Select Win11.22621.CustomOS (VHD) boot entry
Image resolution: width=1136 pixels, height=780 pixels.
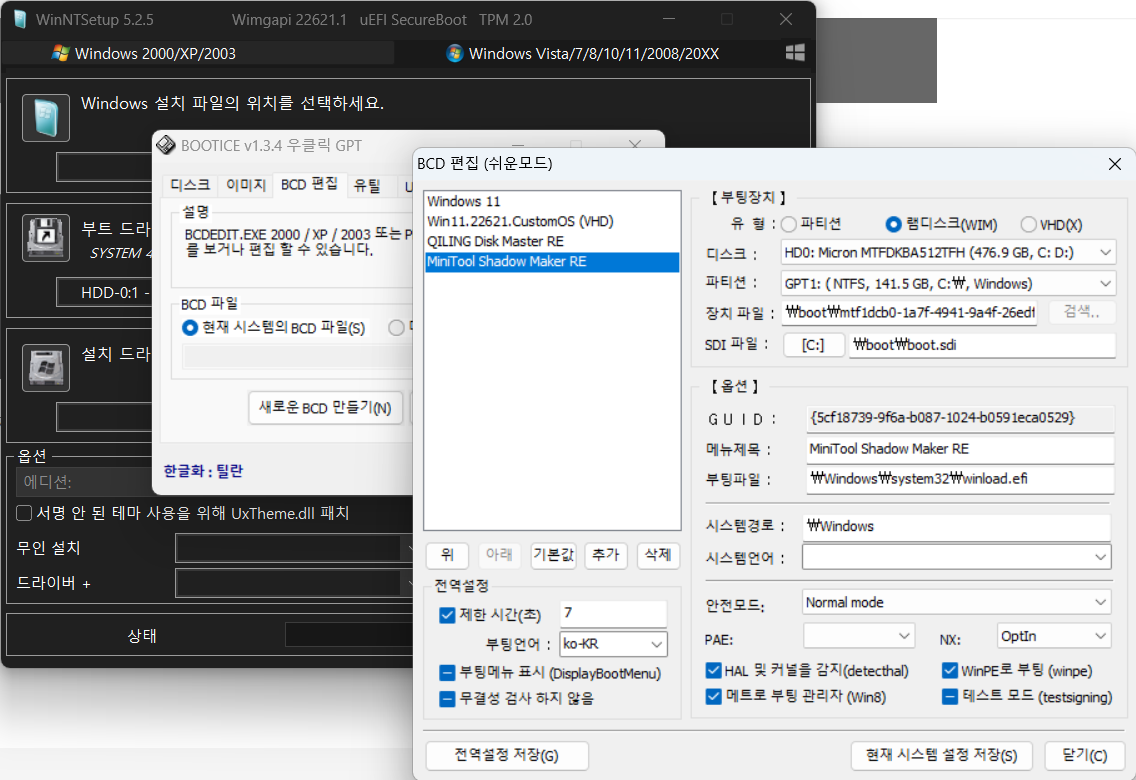coord(552,222)
